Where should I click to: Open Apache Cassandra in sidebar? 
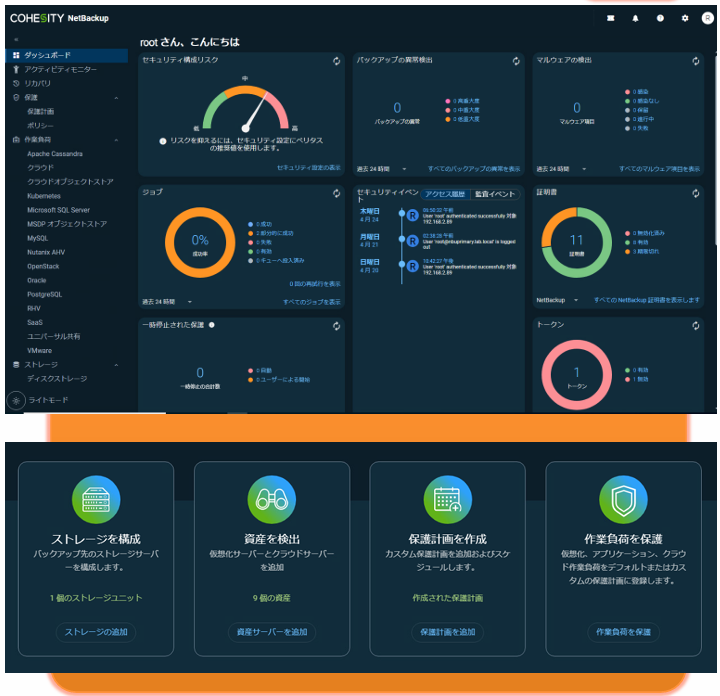pyautogui.click(x=55, y=154)
